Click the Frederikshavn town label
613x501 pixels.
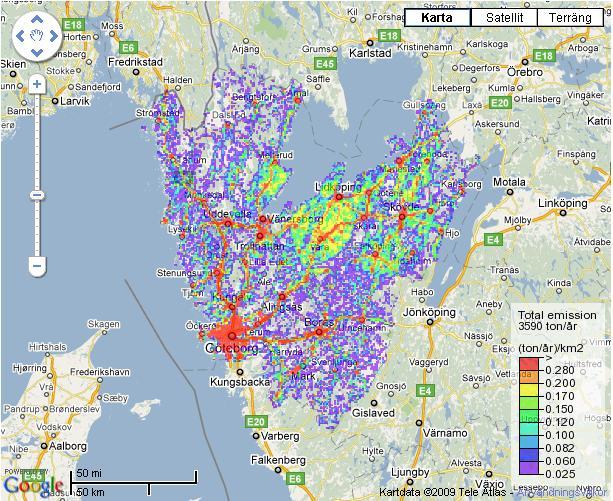pos(100,372)
